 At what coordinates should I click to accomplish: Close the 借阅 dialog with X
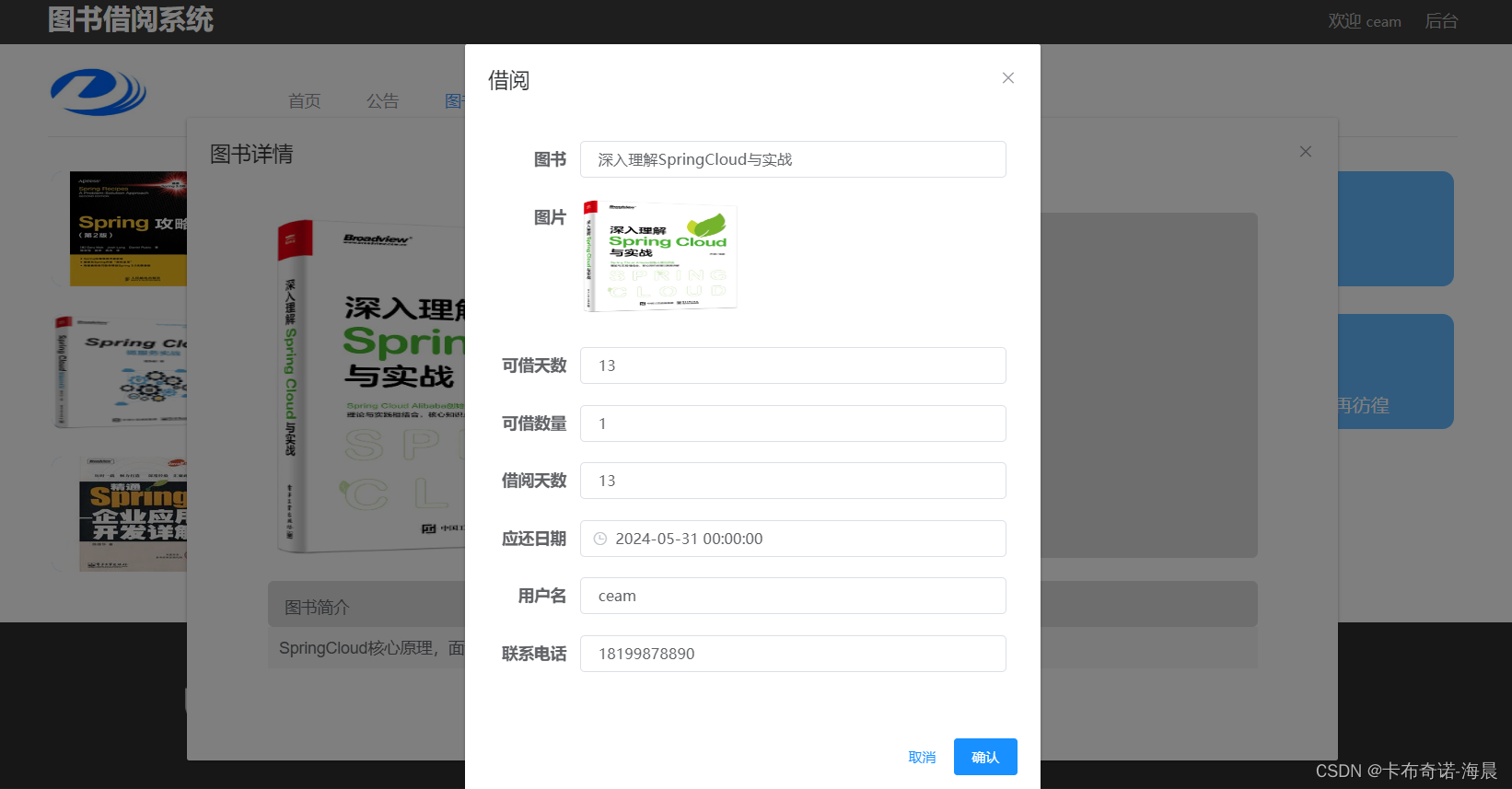(1008, 78)
